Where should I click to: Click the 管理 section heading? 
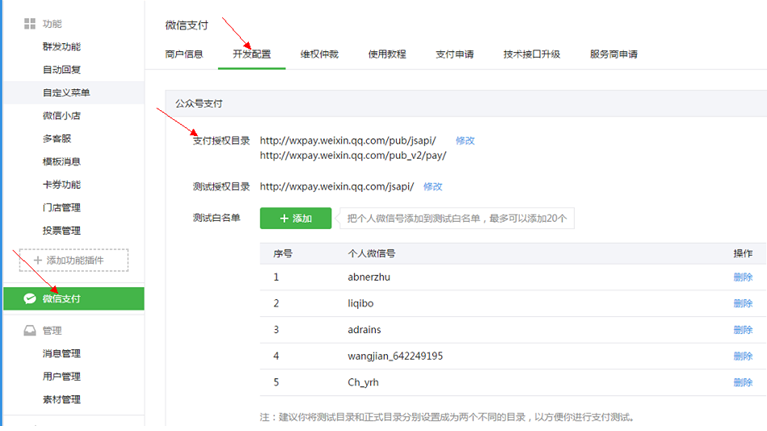(x=52, y=331)
